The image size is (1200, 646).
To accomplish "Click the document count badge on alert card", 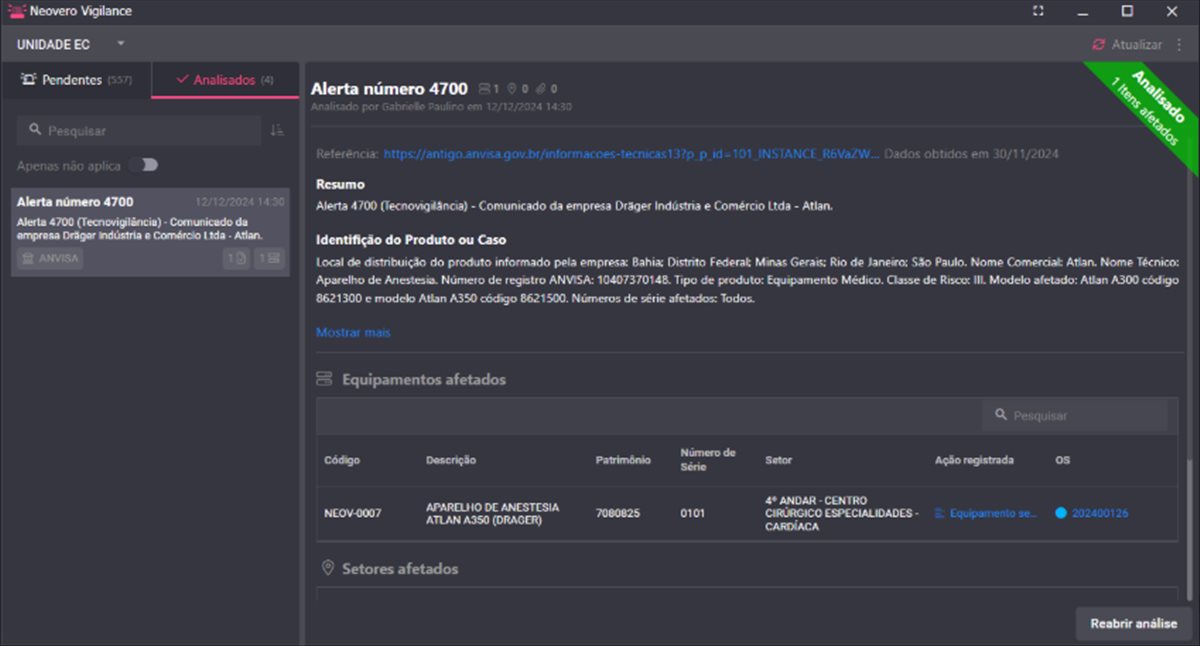I will [x=235, y=258].
